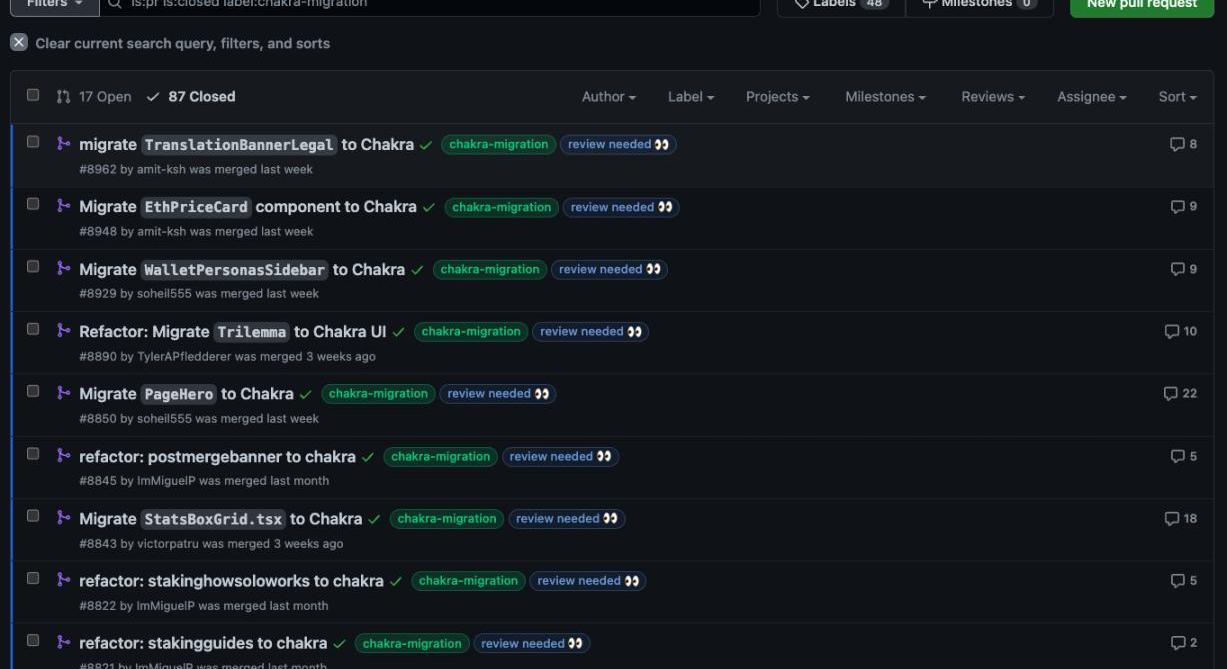
Task: Open PR migrate TranslationBannerLegal to Chakra
Action: click(x=246, y=145)
